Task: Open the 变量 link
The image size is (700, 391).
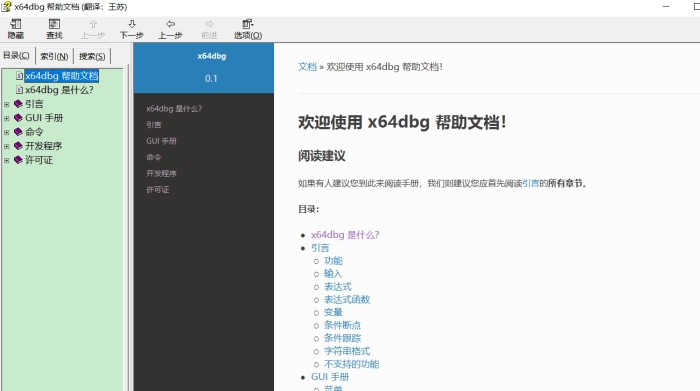Action: click(333, 312)
